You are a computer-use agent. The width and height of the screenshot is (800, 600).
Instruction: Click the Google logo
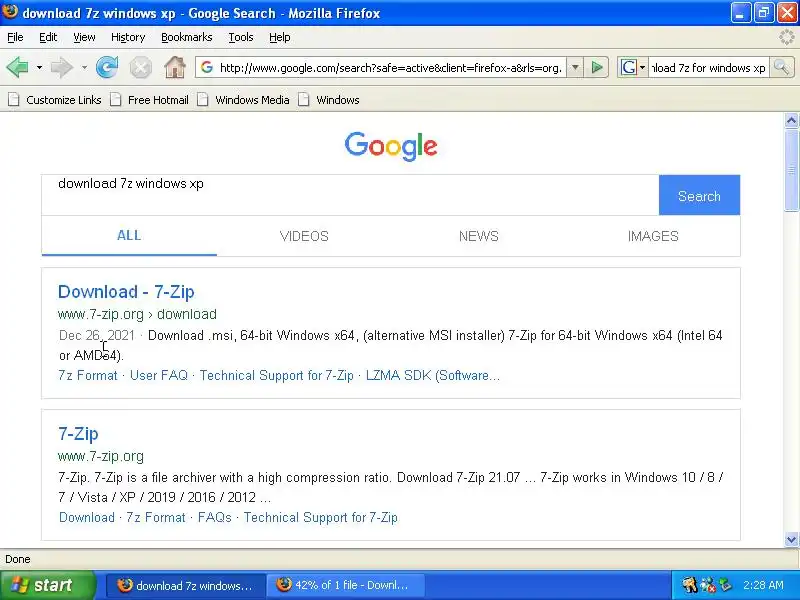tap(391, 146)
